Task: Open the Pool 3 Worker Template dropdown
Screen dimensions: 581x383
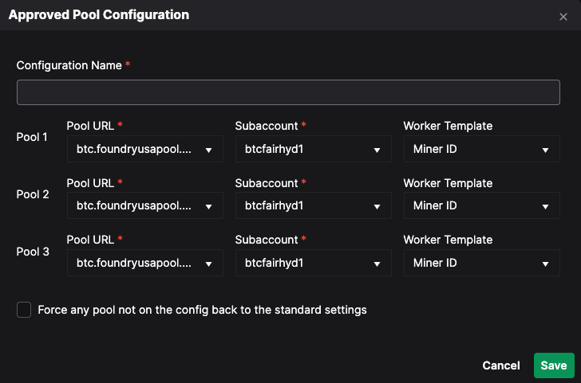Action: (481, 263)
